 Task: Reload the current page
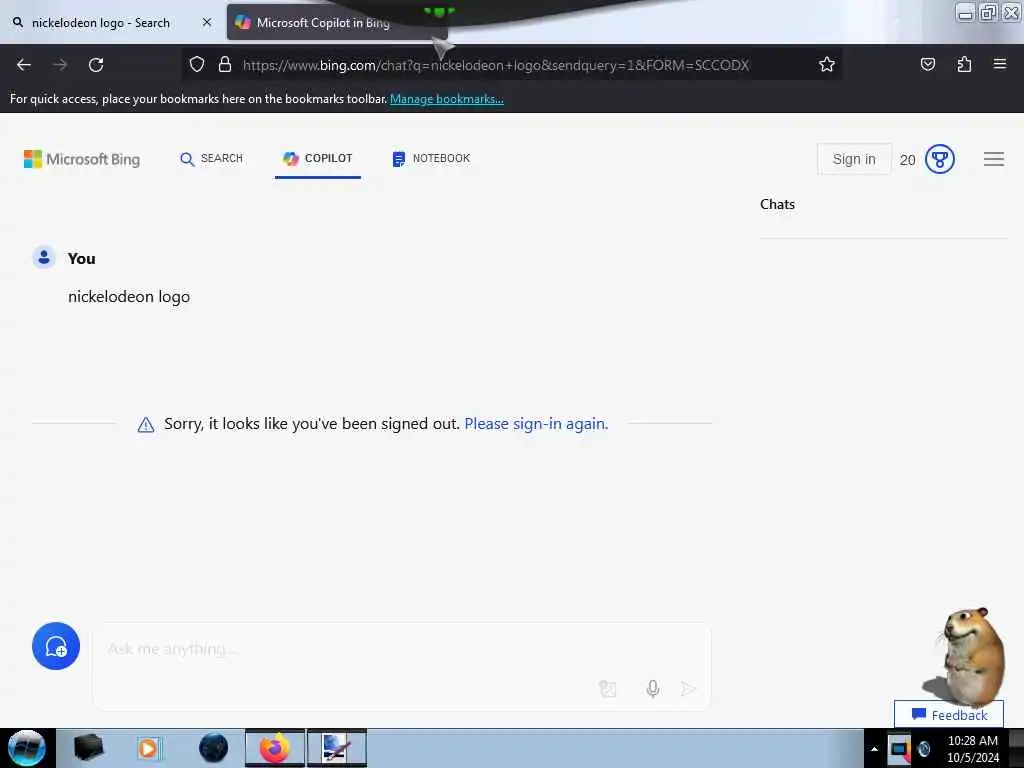[x=96, y=65]
